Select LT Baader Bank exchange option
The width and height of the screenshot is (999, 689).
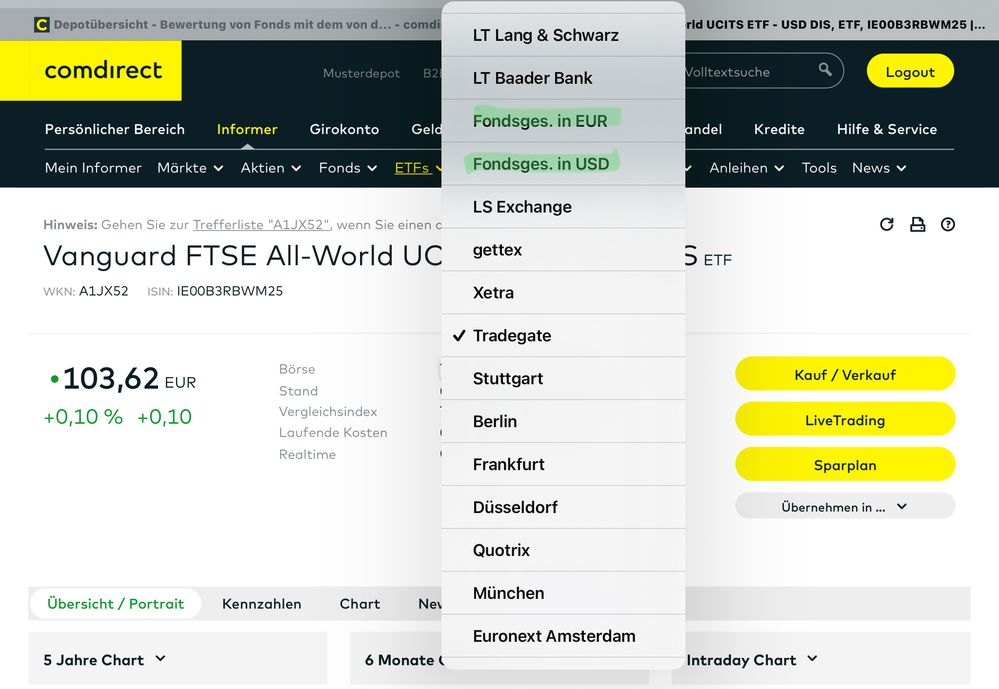563,78
